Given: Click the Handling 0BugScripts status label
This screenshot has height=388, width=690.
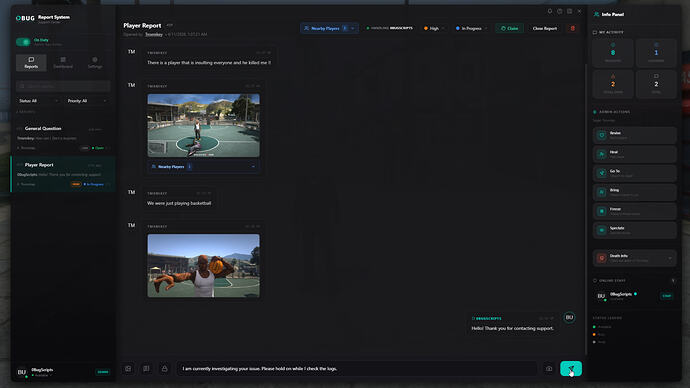Looking at the screenshot, I should click(389, 28).
